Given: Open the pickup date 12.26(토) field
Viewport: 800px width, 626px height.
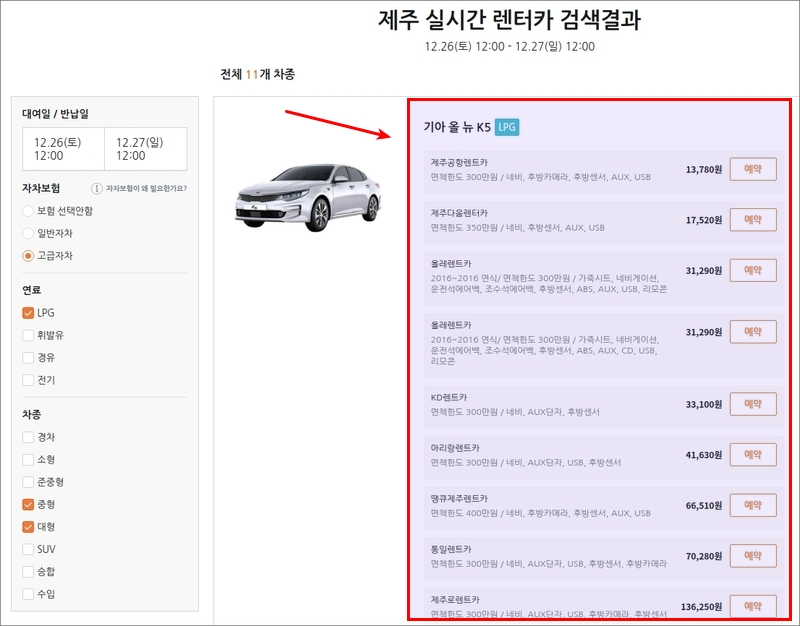Looking at the screenshot, I should (63, 149).
